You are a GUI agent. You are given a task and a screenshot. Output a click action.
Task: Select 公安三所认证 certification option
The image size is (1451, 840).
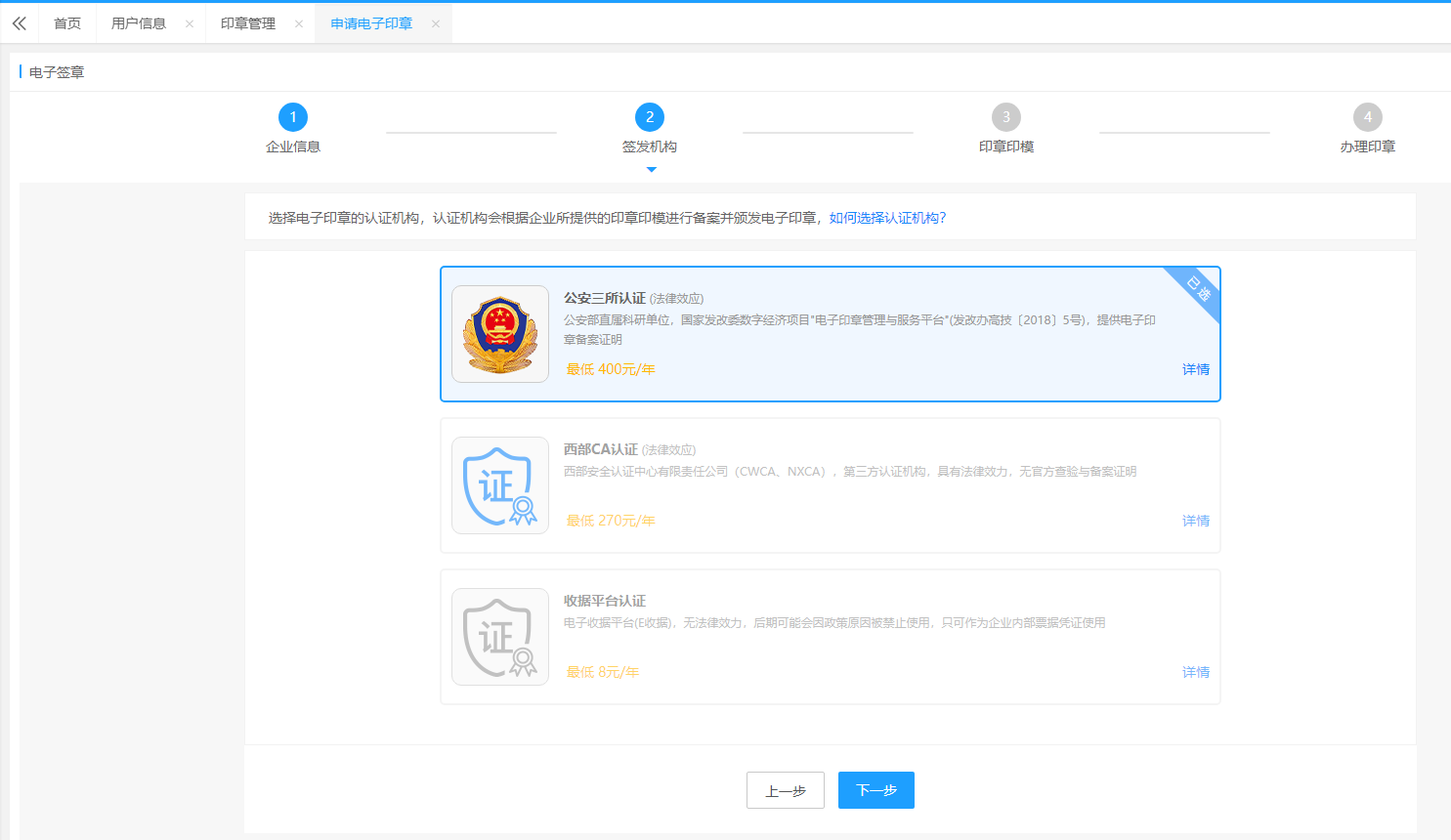pos(604,298)
